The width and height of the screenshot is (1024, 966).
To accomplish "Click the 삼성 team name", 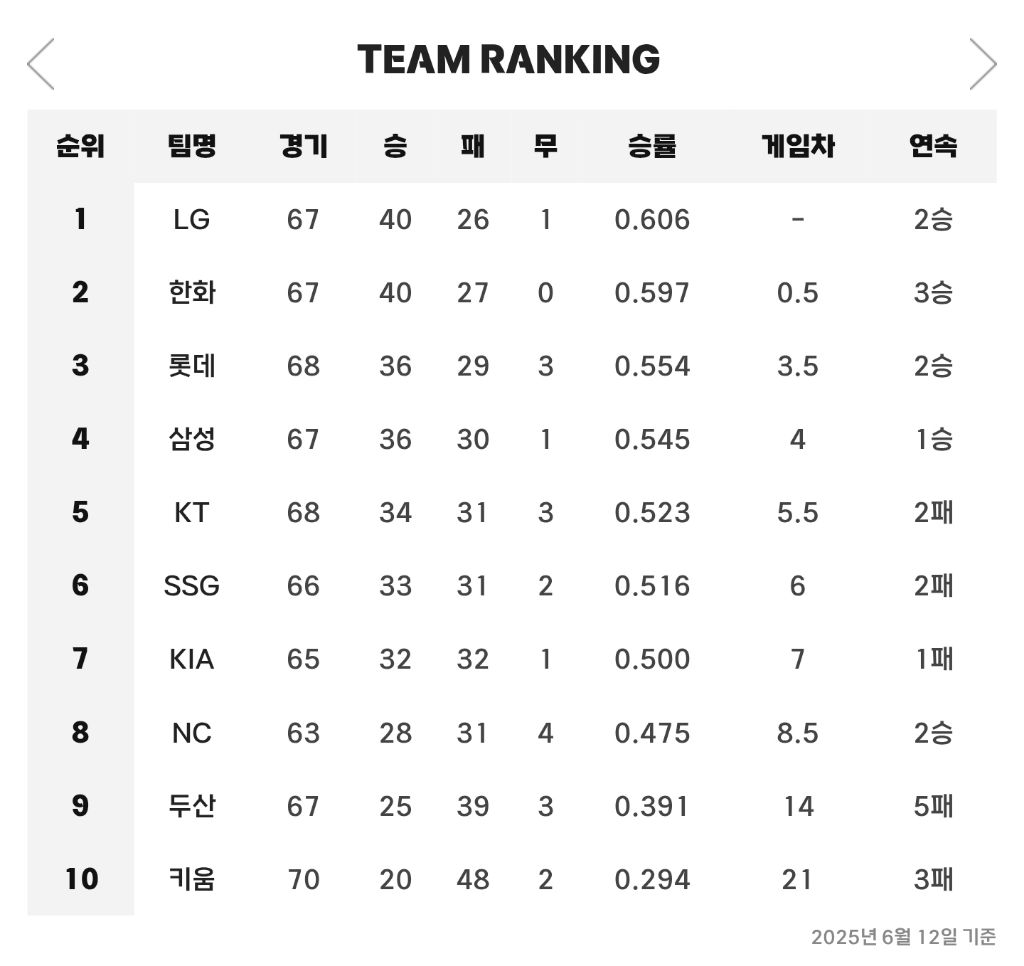I will click(x=191, y=439).
